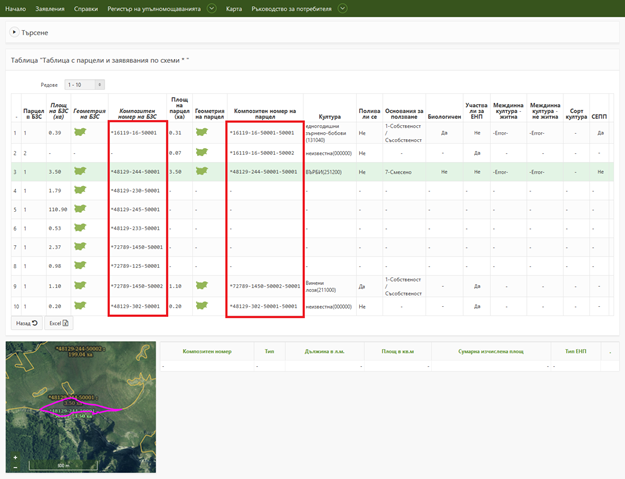Open Ръководство за потребителя menu
625x479 pixels.
(x=291, y=8)
